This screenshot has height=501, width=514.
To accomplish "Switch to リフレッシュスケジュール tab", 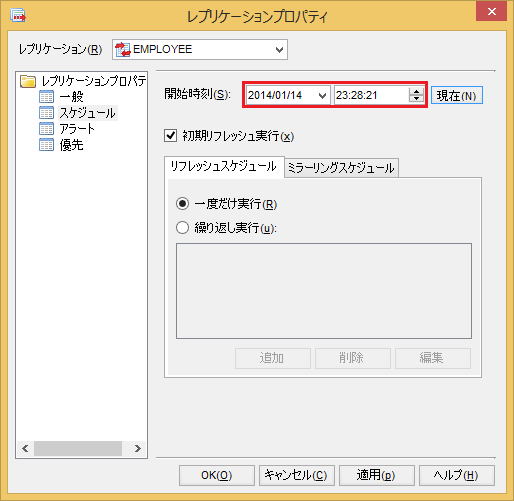I will (x=224, y=167).
